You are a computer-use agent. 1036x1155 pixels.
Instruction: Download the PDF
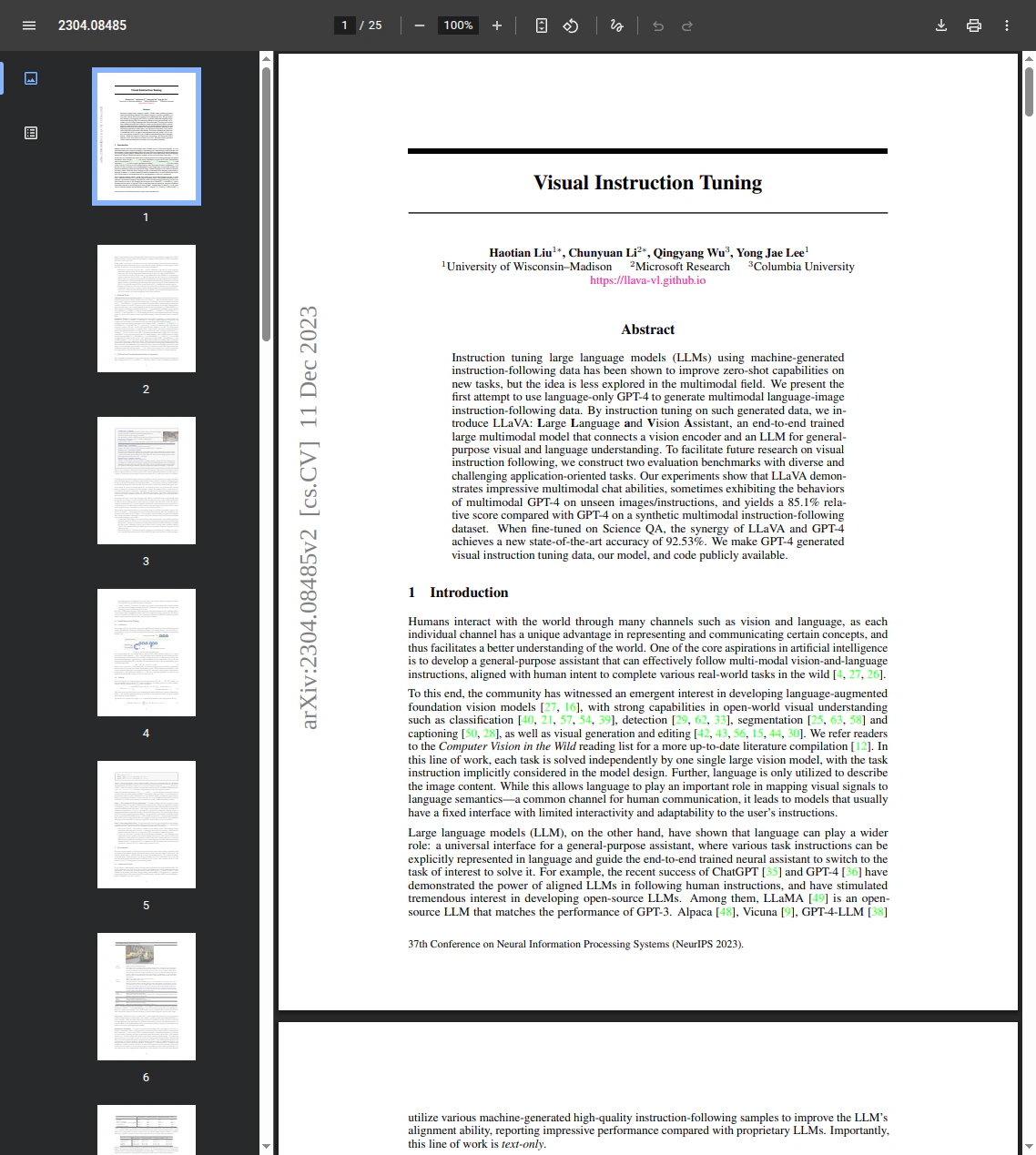pyautogui.click(x=941, y=25)
